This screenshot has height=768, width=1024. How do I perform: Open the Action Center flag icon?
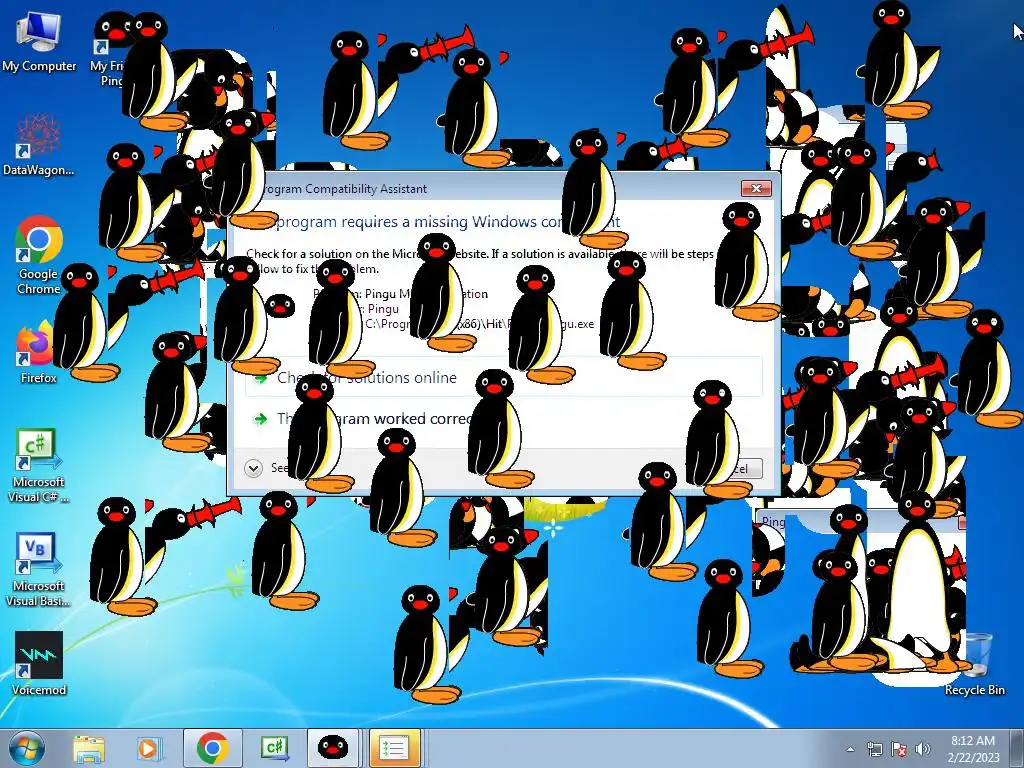click(x=899, y=749)
